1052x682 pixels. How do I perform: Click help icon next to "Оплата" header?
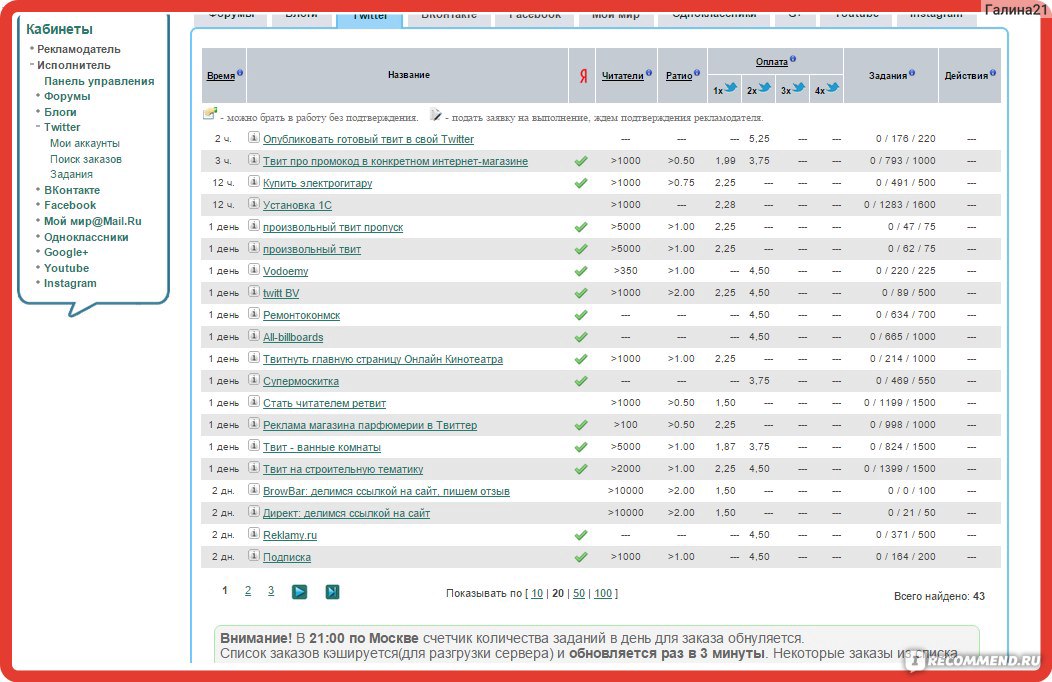click(793, 59)
